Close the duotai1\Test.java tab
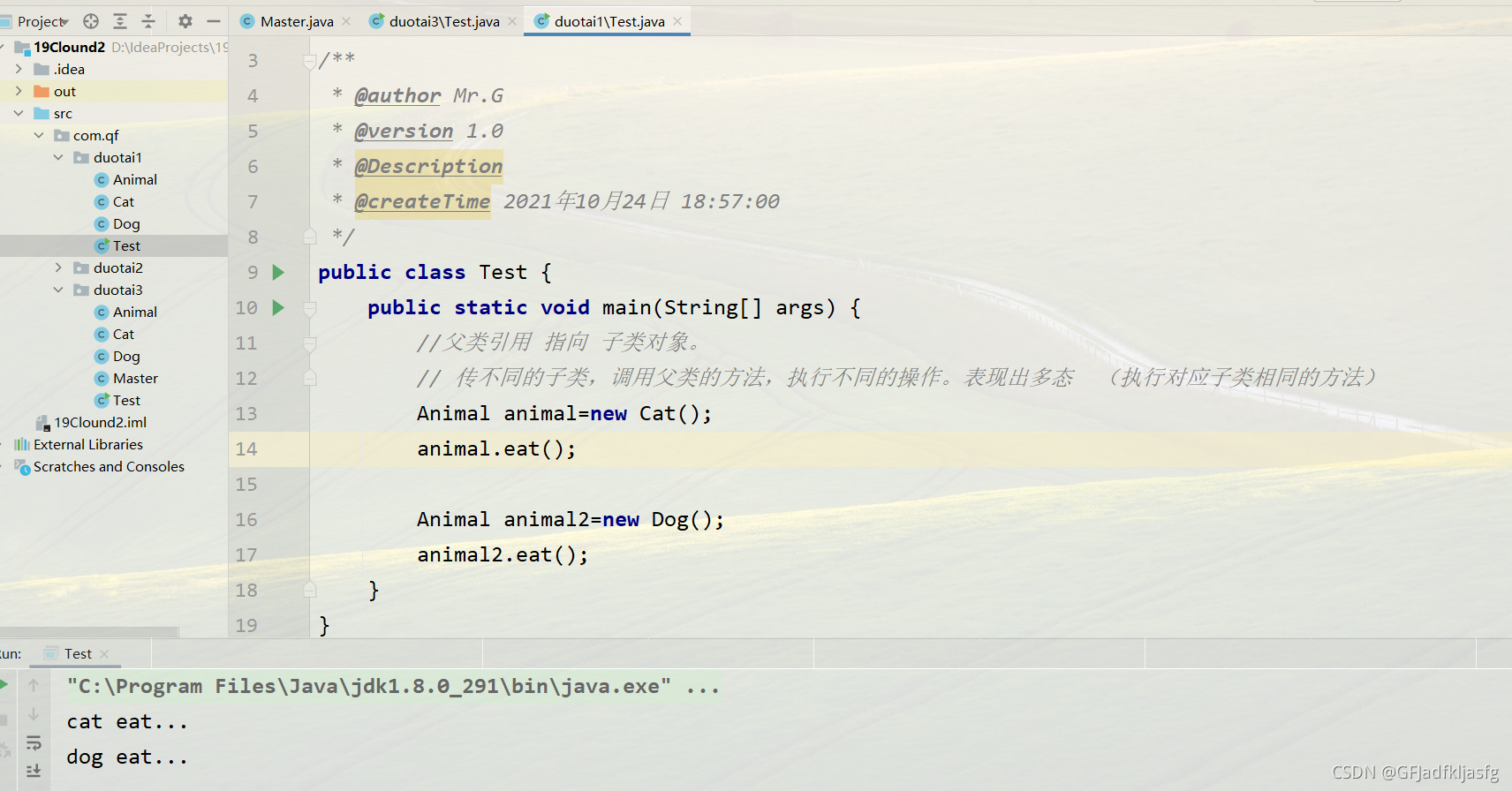The height and width of the screenshot is (791, 1512). 677,21
